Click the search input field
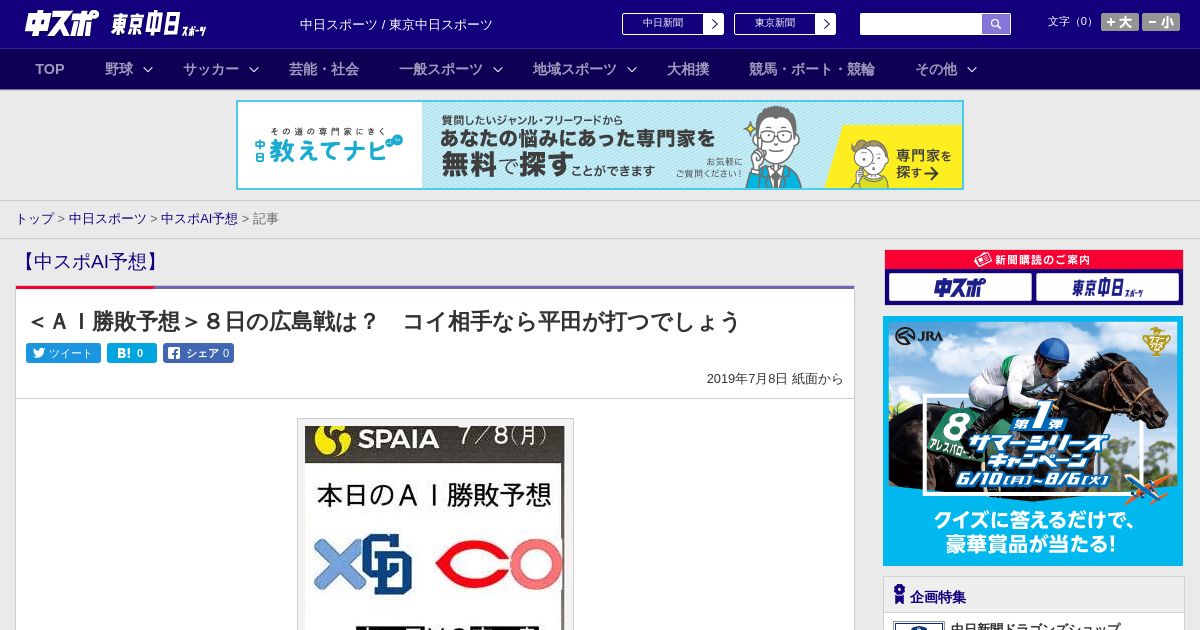The width and height of the screenshot is (1200, 630). tap(921, 24)
